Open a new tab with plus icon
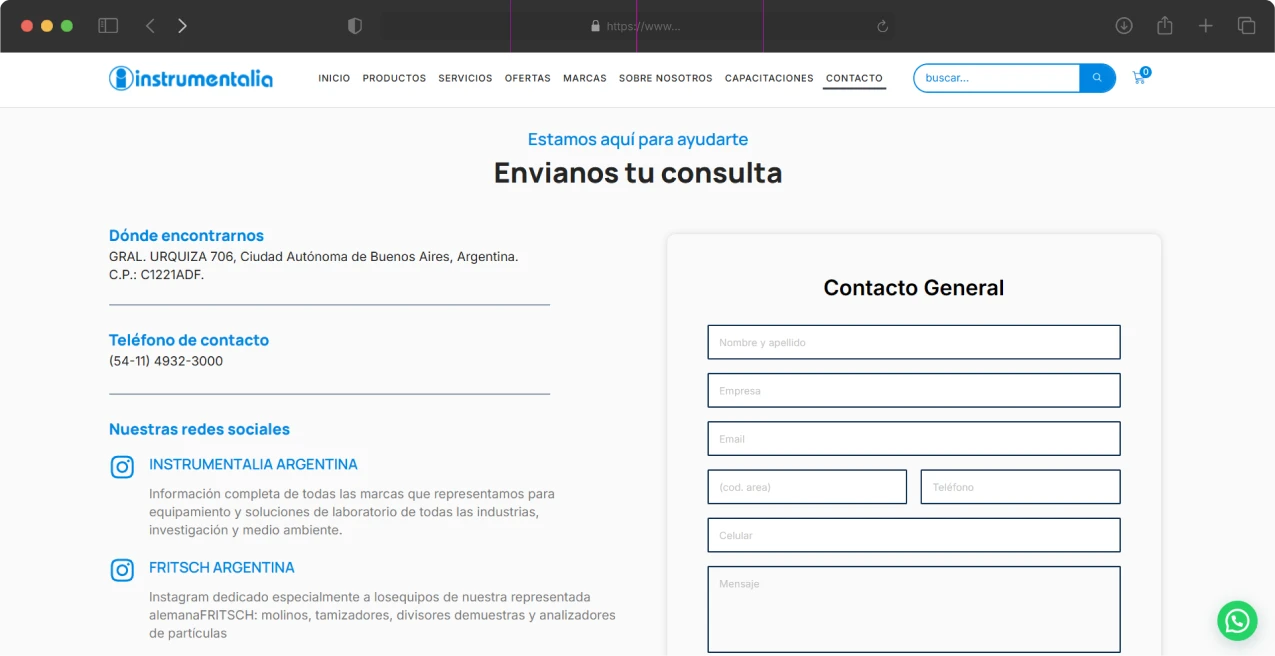Viewport: 1275px width, 656px height. click(1206, 26)
